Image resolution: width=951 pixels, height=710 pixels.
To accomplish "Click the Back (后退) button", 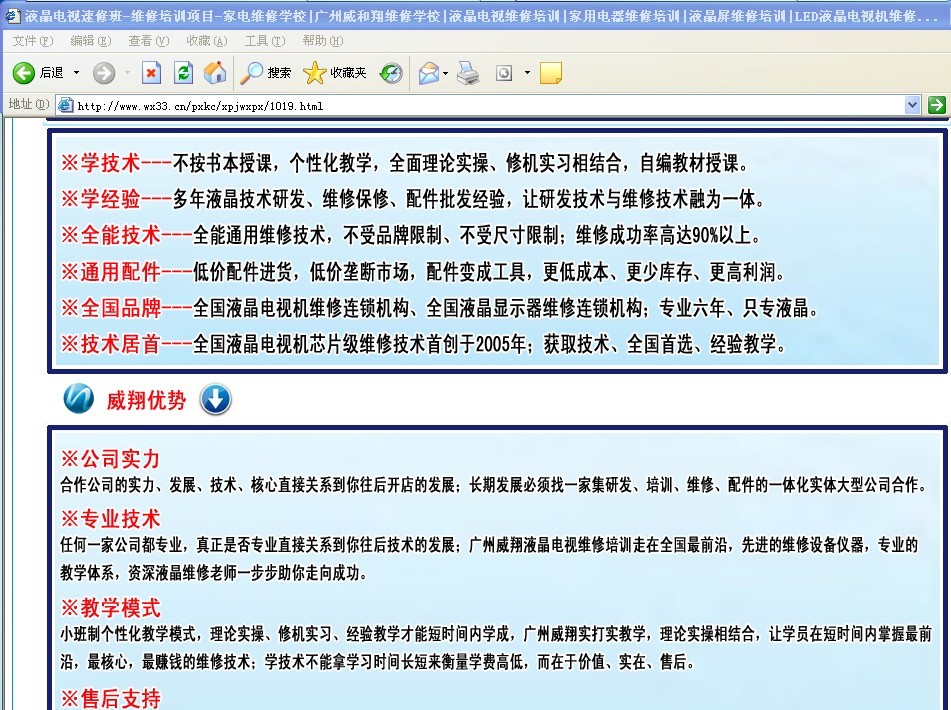I will [38, 73].
